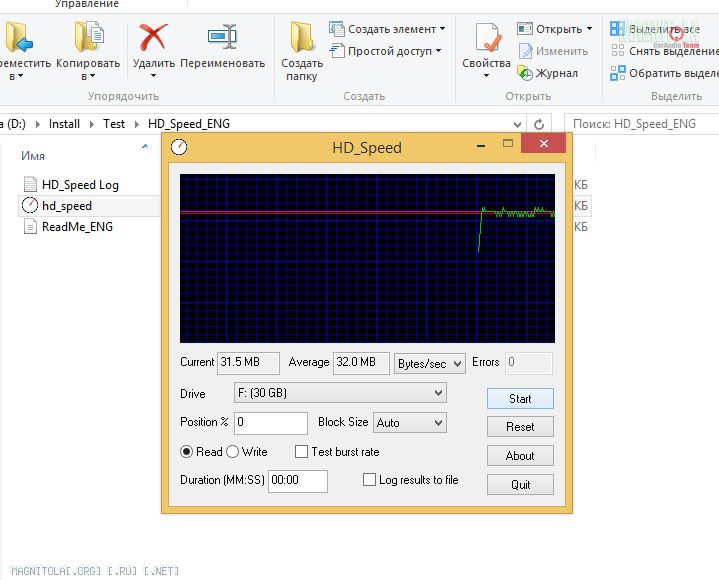The width and height of the screenshot is (719, 580).
Task: Enable the Test burst rate checkbox
Action: tap(301, 452)
